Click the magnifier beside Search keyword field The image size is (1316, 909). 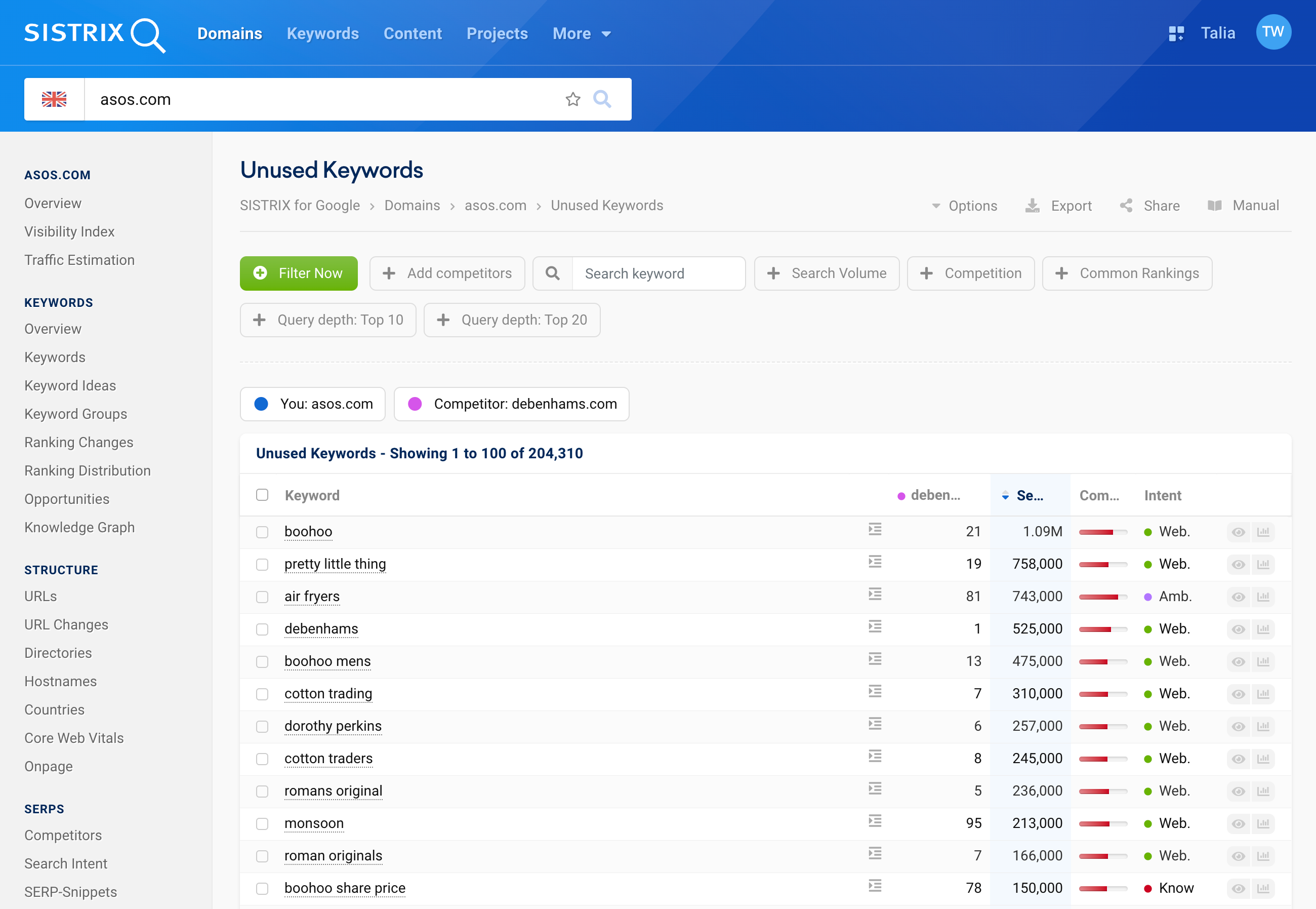pyautogui.click(x=552, y=273)
